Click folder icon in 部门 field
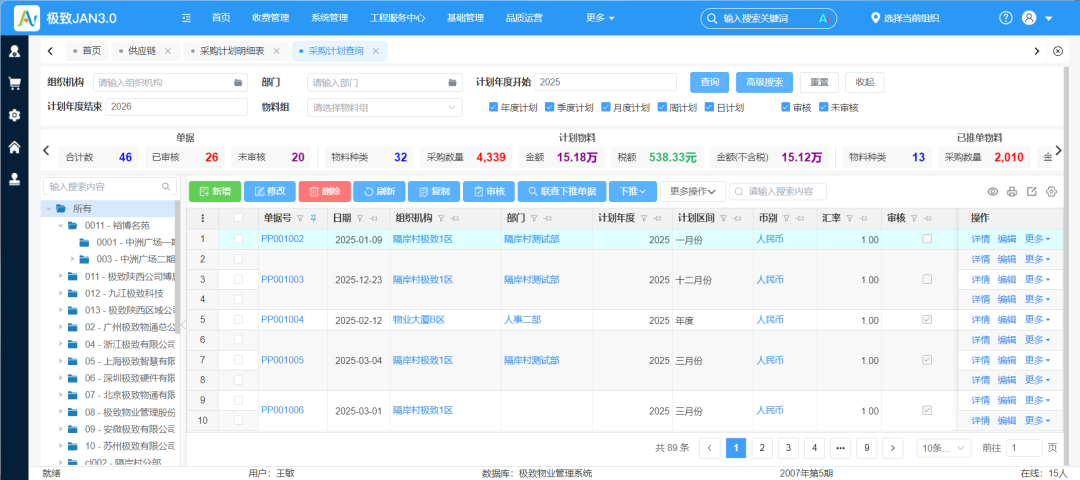 pyautogui.click(x=453, y=83)
